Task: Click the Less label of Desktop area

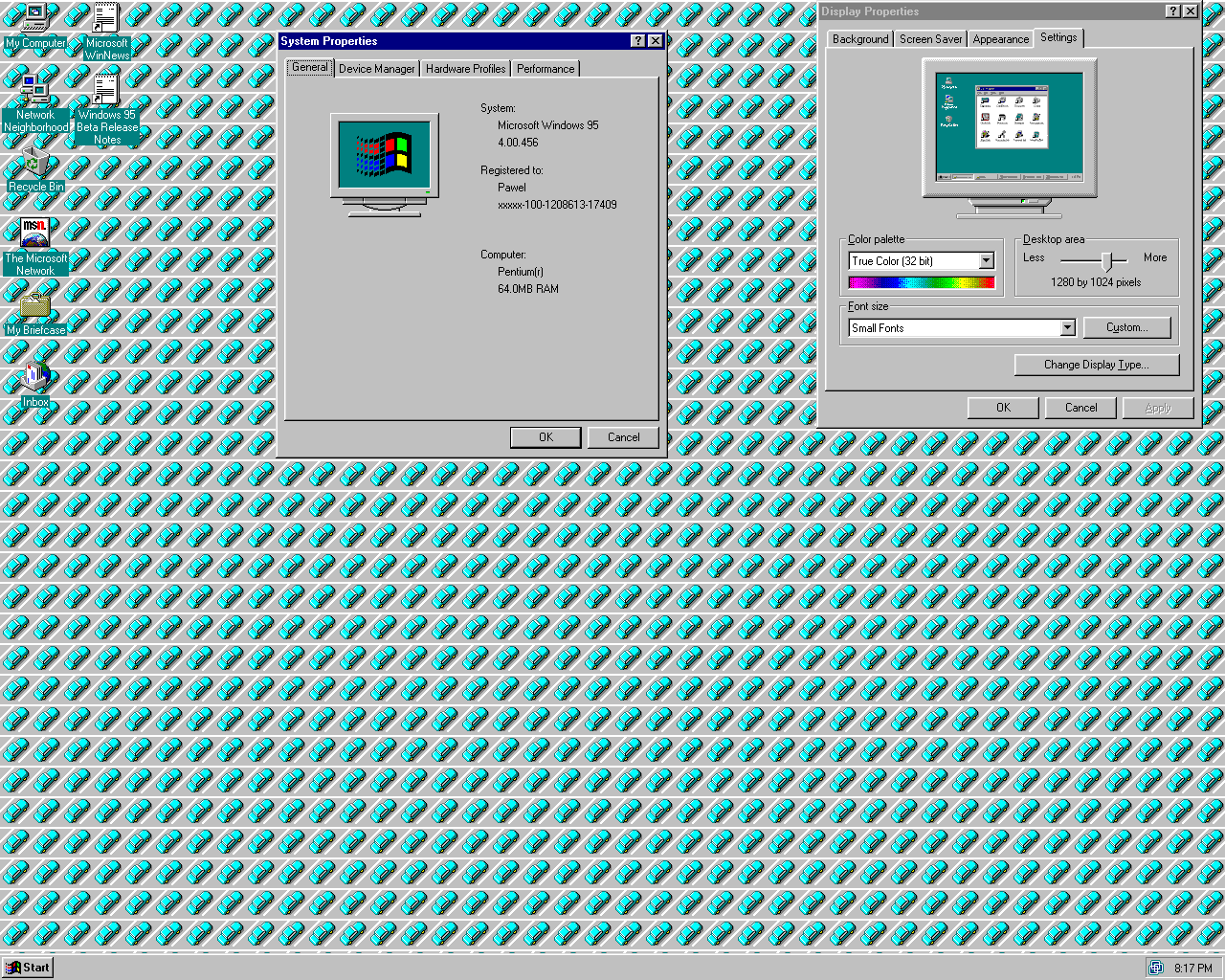Action: [x=1034, y=257]
